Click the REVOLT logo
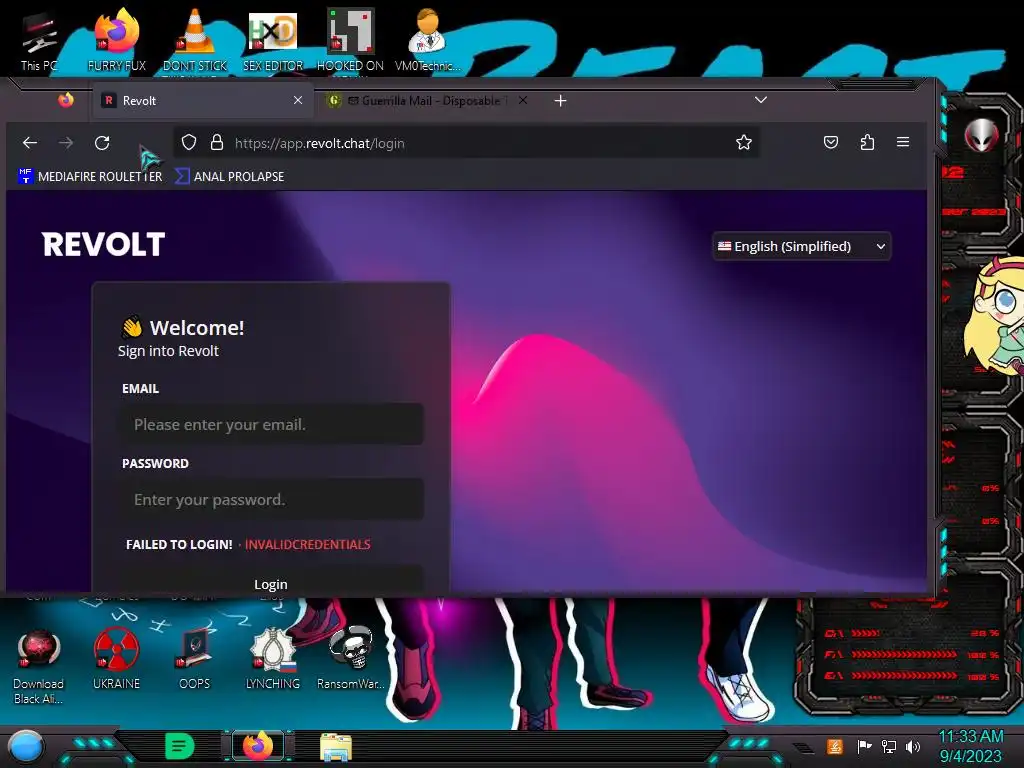1024x768 pixels. pos(103,244)
